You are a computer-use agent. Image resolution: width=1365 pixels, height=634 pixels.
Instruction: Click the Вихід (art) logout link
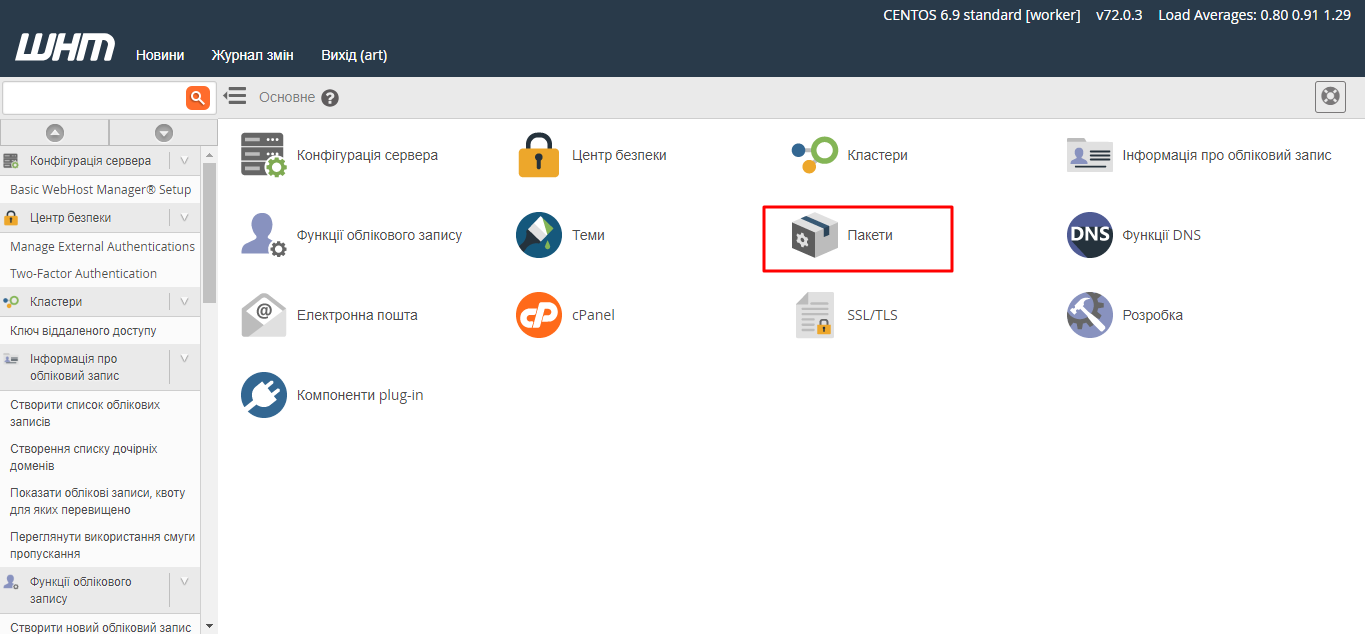[354, 55]
